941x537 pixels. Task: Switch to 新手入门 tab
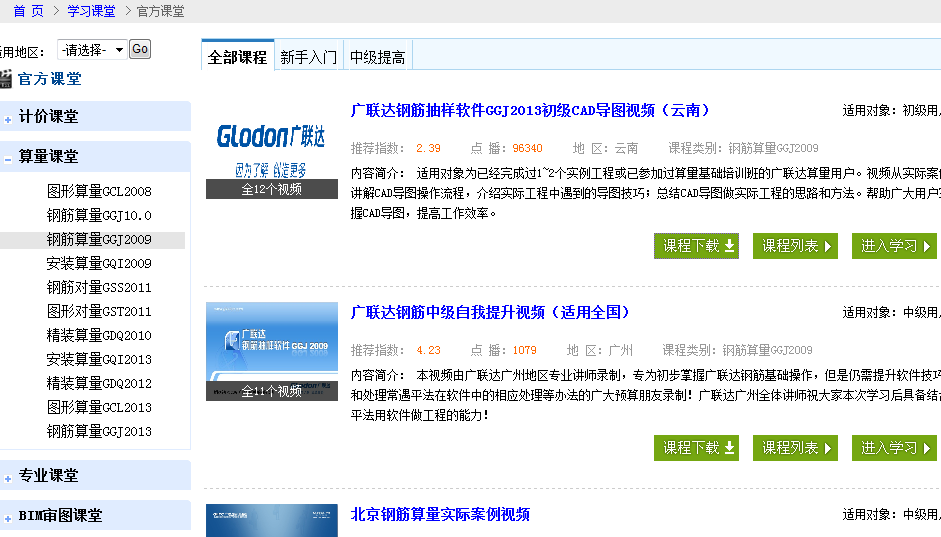point(308,57)
